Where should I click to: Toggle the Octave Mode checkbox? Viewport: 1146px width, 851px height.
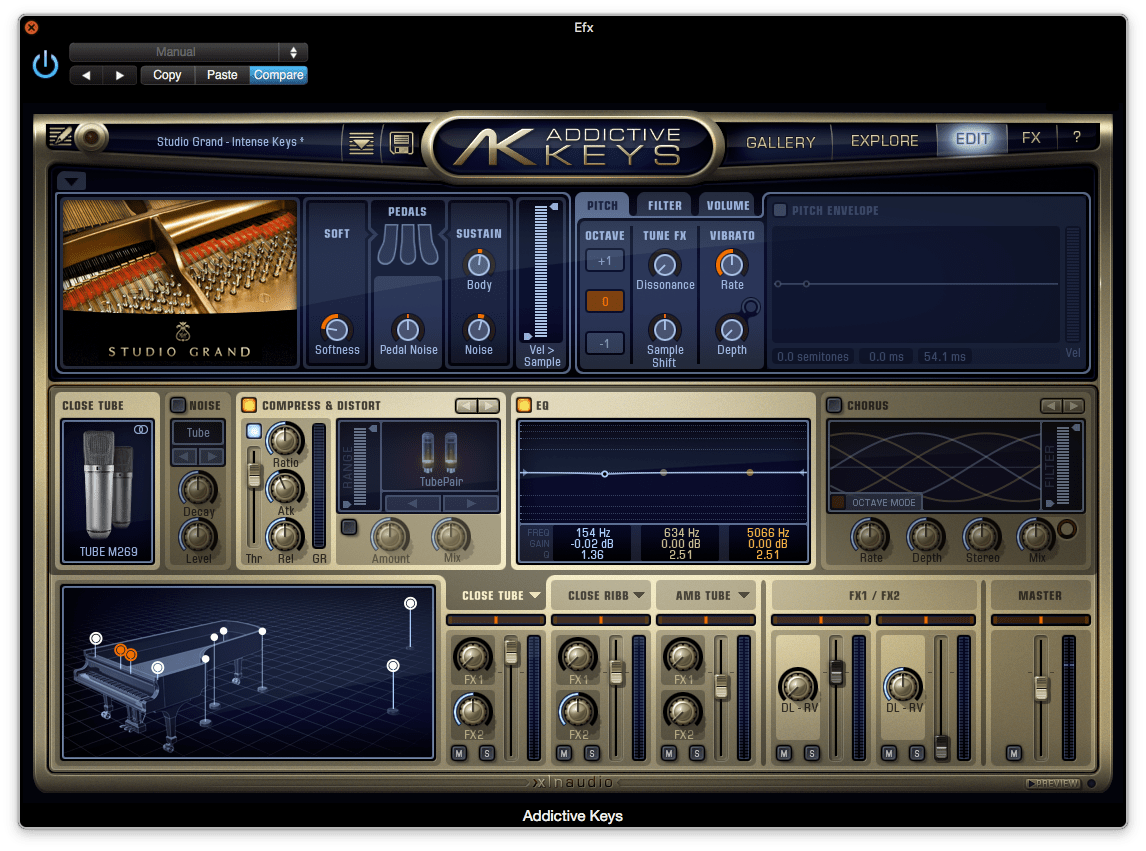(838, 502)
